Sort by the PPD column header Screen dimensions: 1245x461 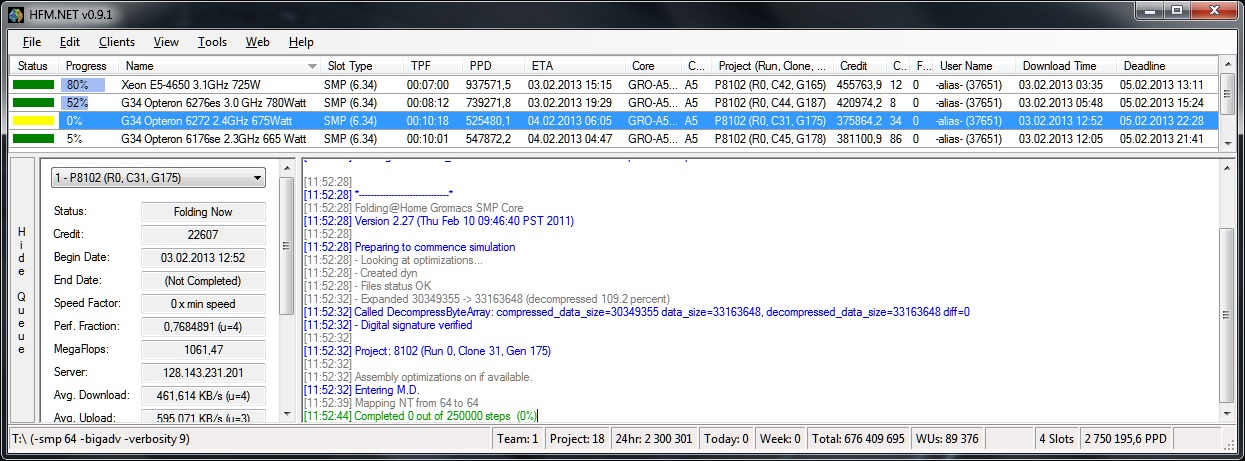(x=494, y=66)
